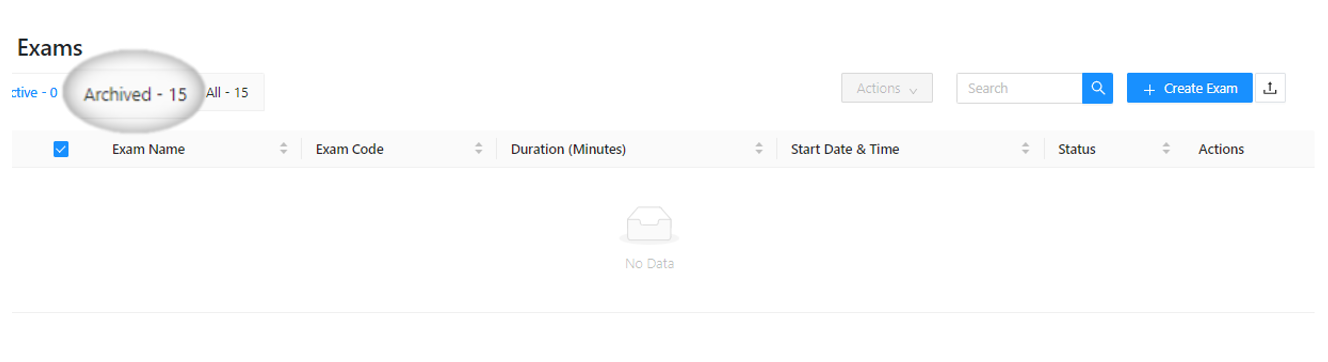Uncheck the select-all exams checkbox
1328x362 pixels.
[61, 149]
